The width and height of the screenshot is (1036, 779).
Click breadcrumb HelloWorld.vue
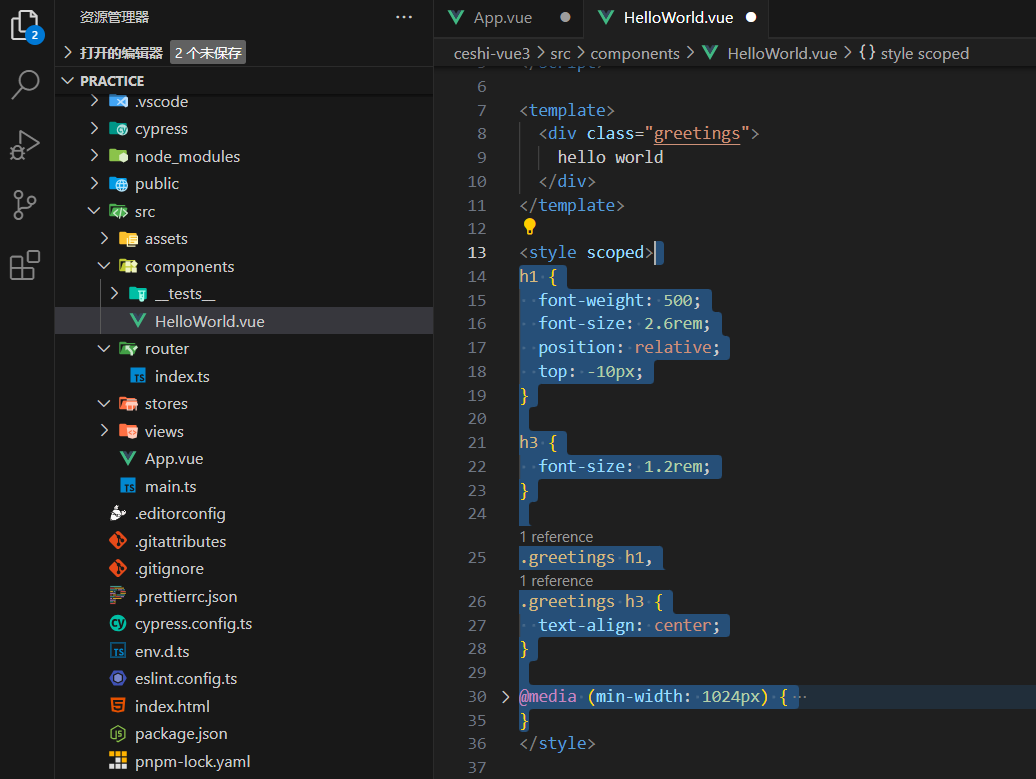pyautogui.click(x=782, y=54)
